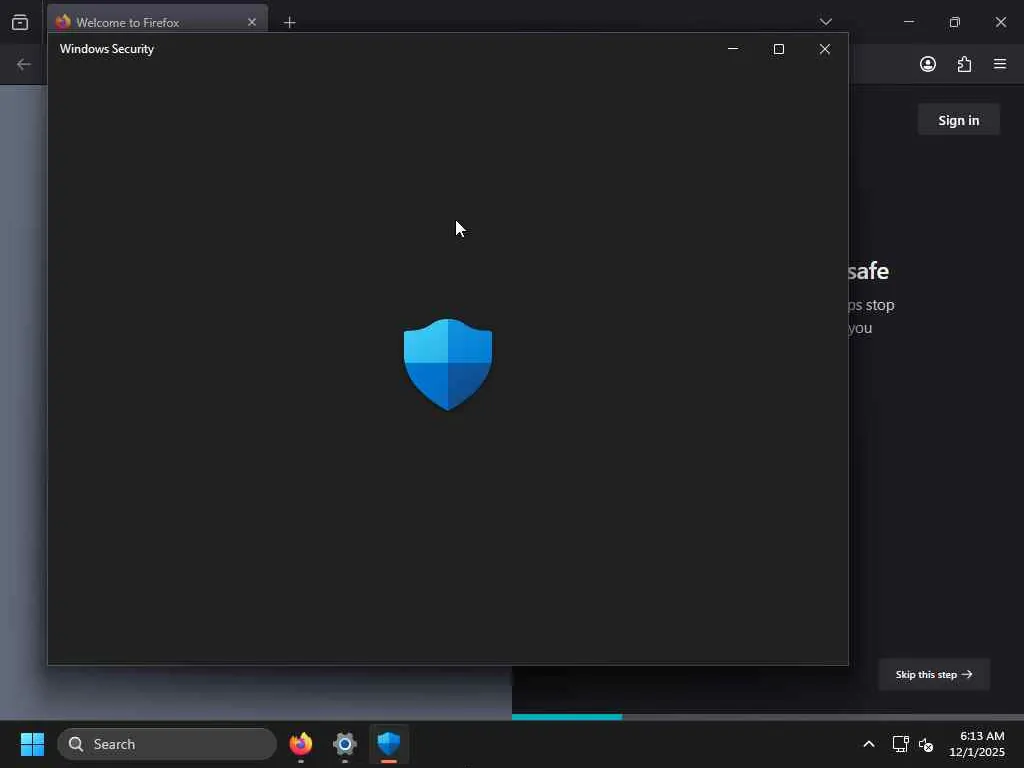Image resolution: width=1024 pixels, height=768 pixels.
Task: Open the Firefox extensions puzzle icon
Action: [x=964, y=64]
